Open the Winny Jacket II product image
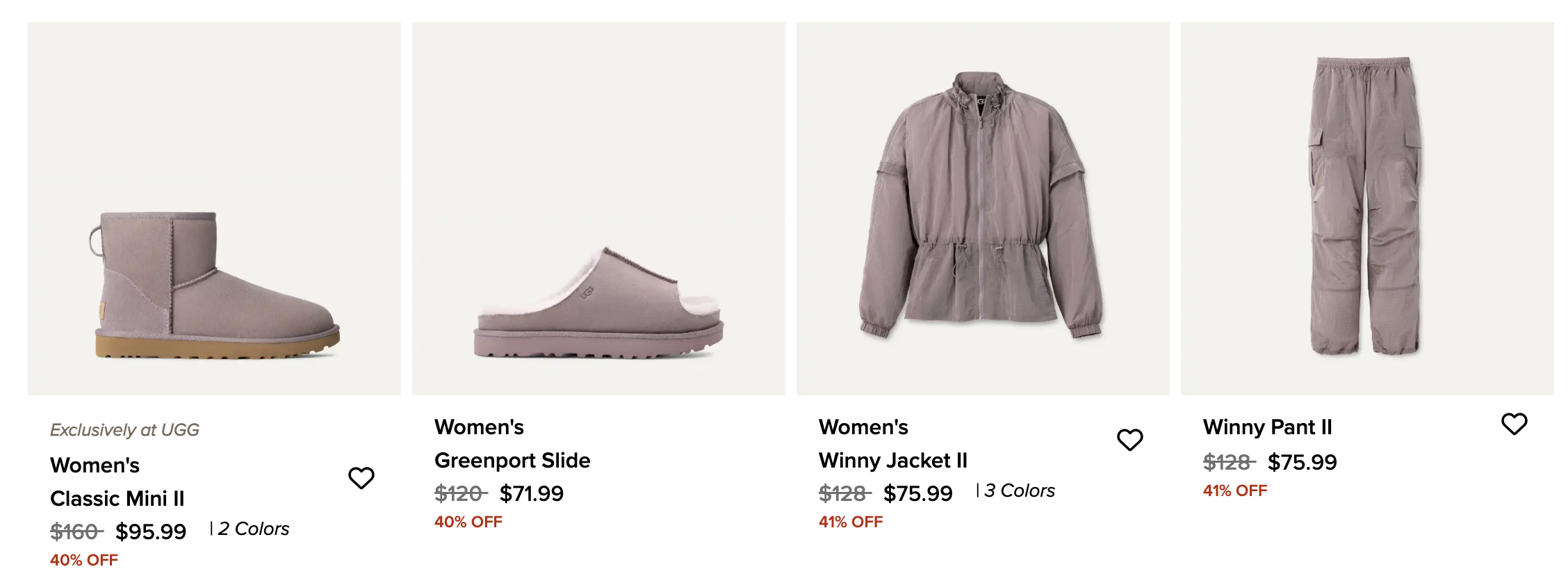This screenshot has height=585, width=1568. [983, 208]
